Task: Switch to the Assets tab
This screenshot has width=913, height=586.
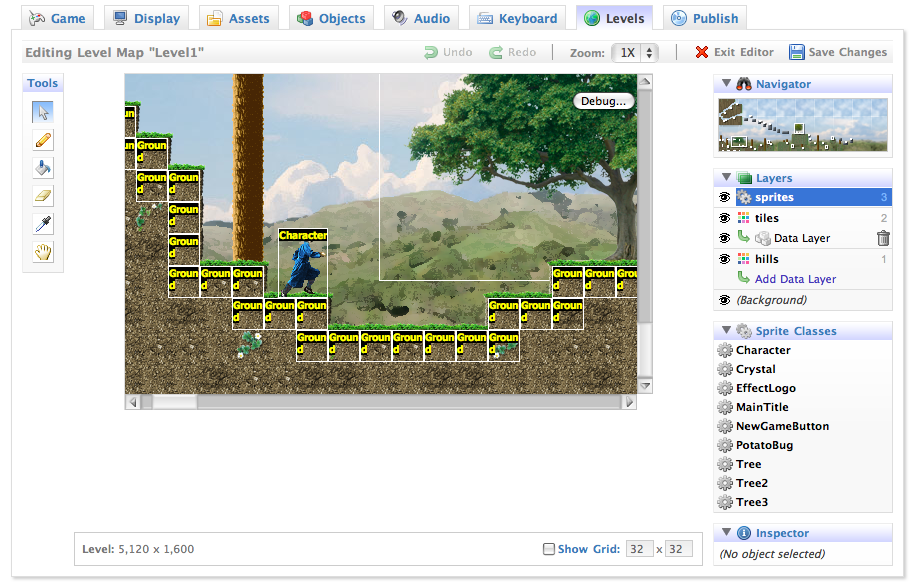Action: click(238, 18)
